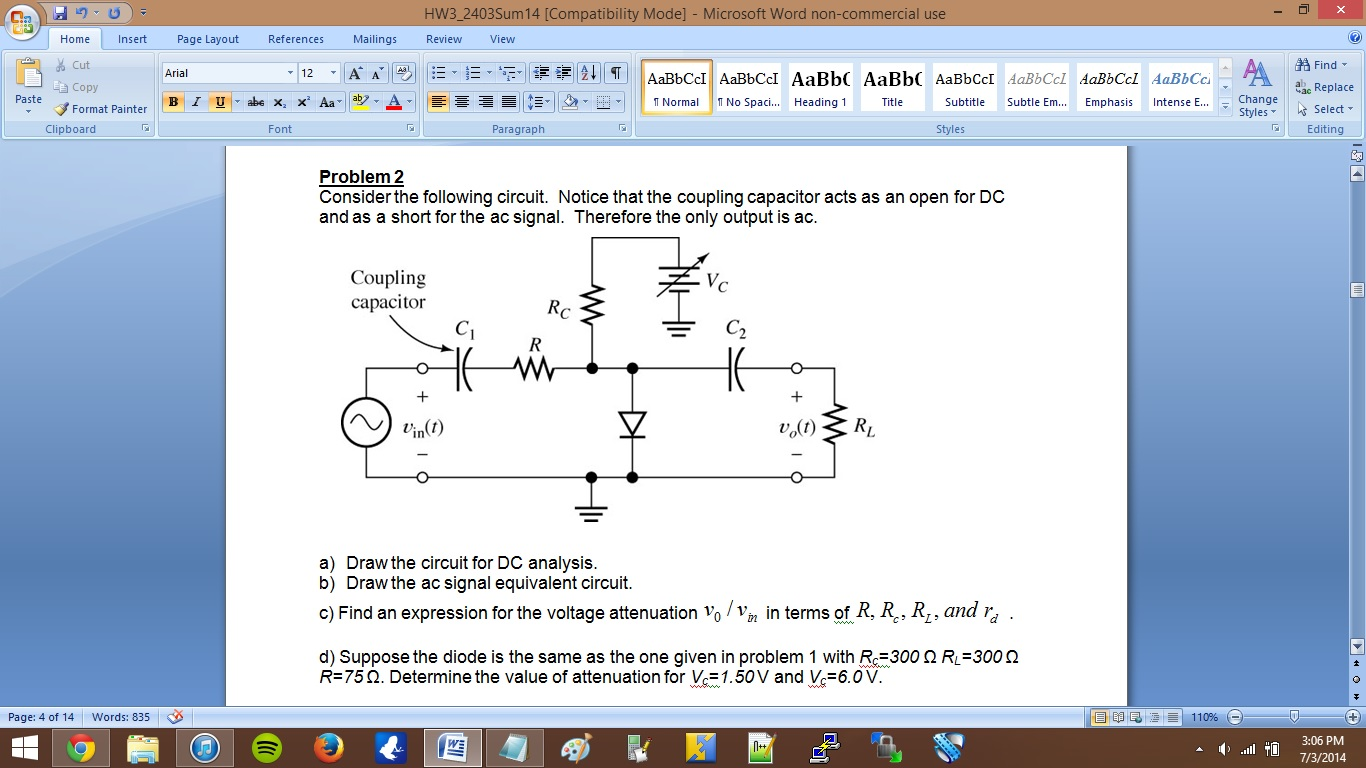Click the zoom slider handle
Screen dimensions: 1366x768
coord(1295,717)
